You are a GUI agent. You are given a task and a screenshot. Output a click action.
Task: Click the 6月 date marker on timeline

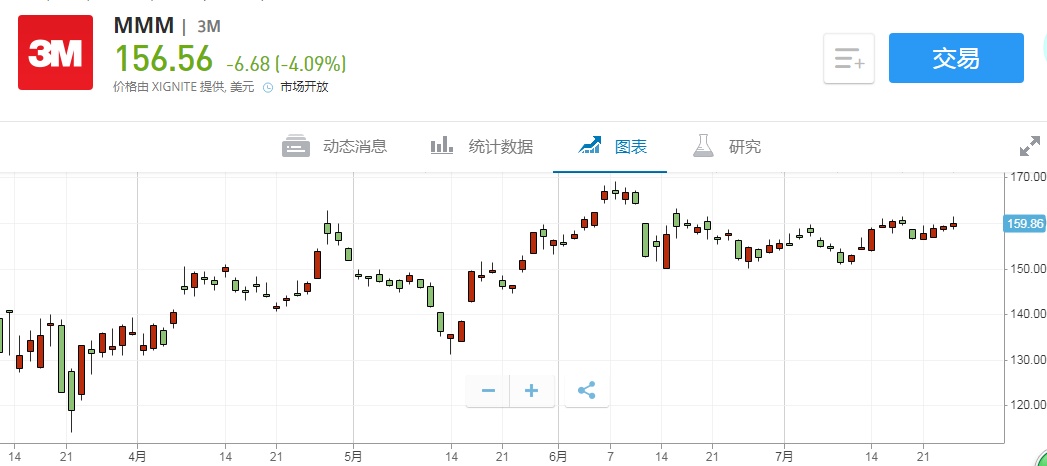[x=559, y=456]
